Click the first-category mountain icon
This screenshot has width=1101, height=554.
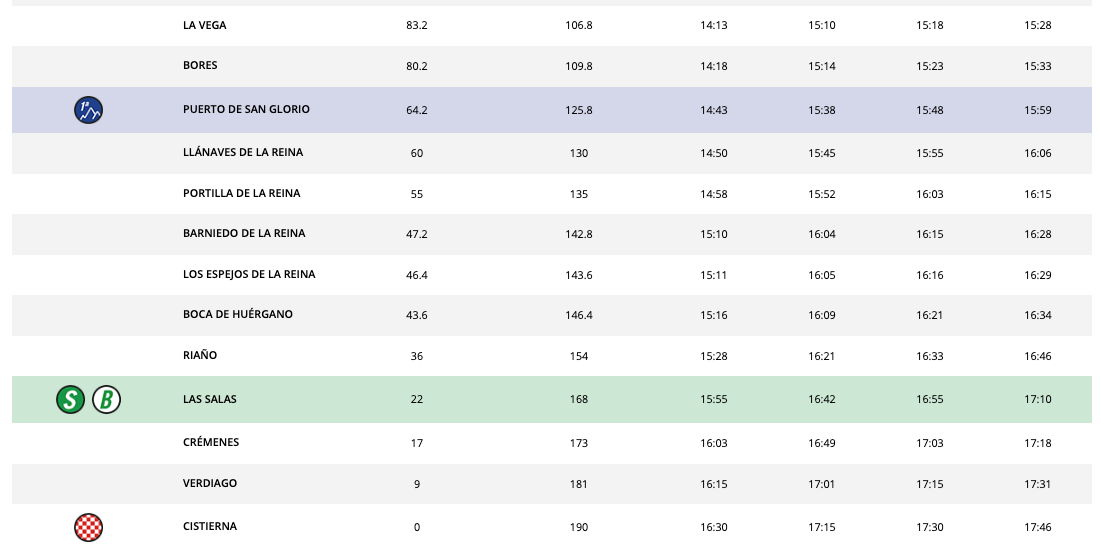pyautogui.click(x=89, y=110)
